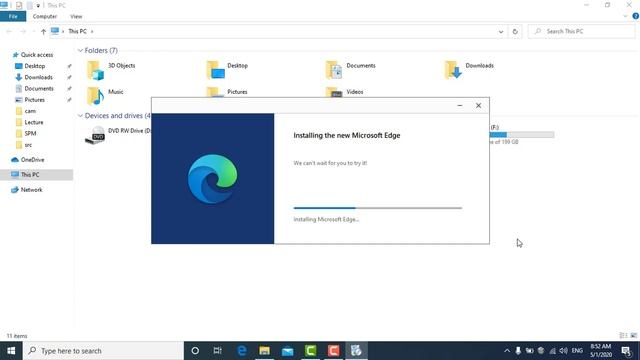Viewport: 640px width, 360px height.
Task: Select Documents in Quick access list
Action: pyautogui.click(x=39, y=89)
